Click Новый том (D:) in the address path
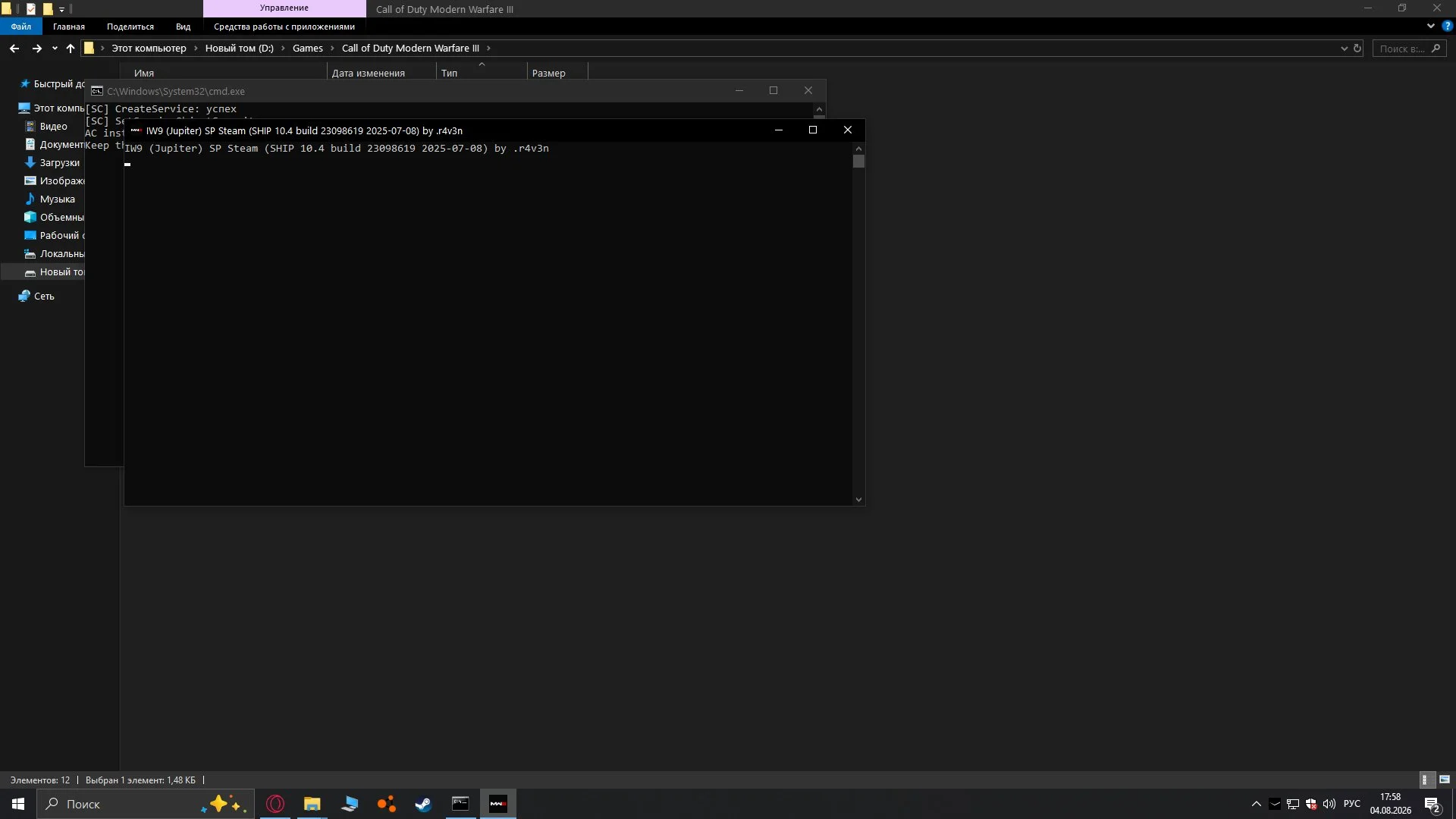The image size is (1456, 819). point(240,48)
